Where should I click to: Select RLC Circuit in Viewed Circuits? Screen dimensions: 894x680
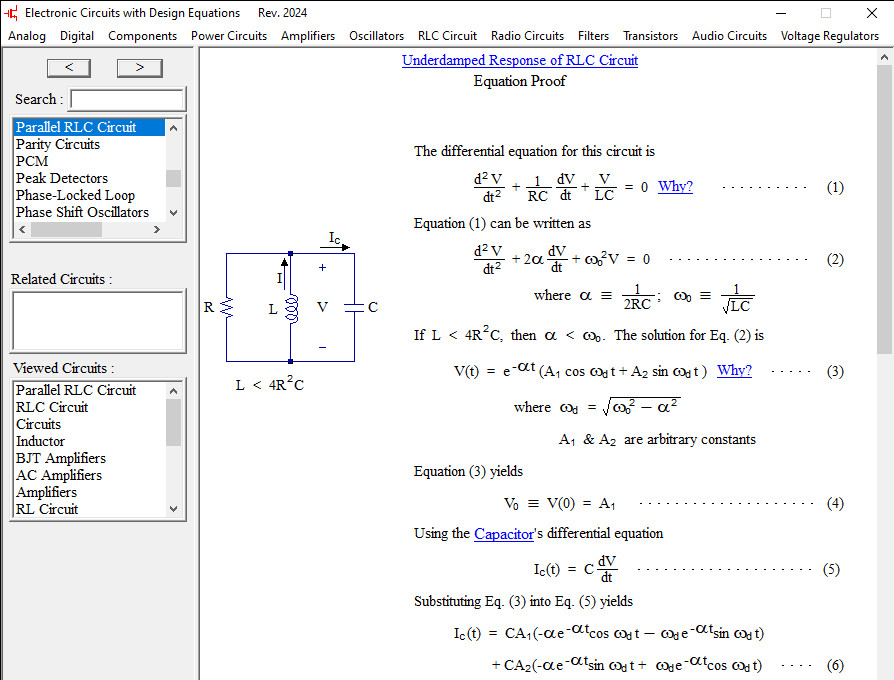[x=89, y=408]
